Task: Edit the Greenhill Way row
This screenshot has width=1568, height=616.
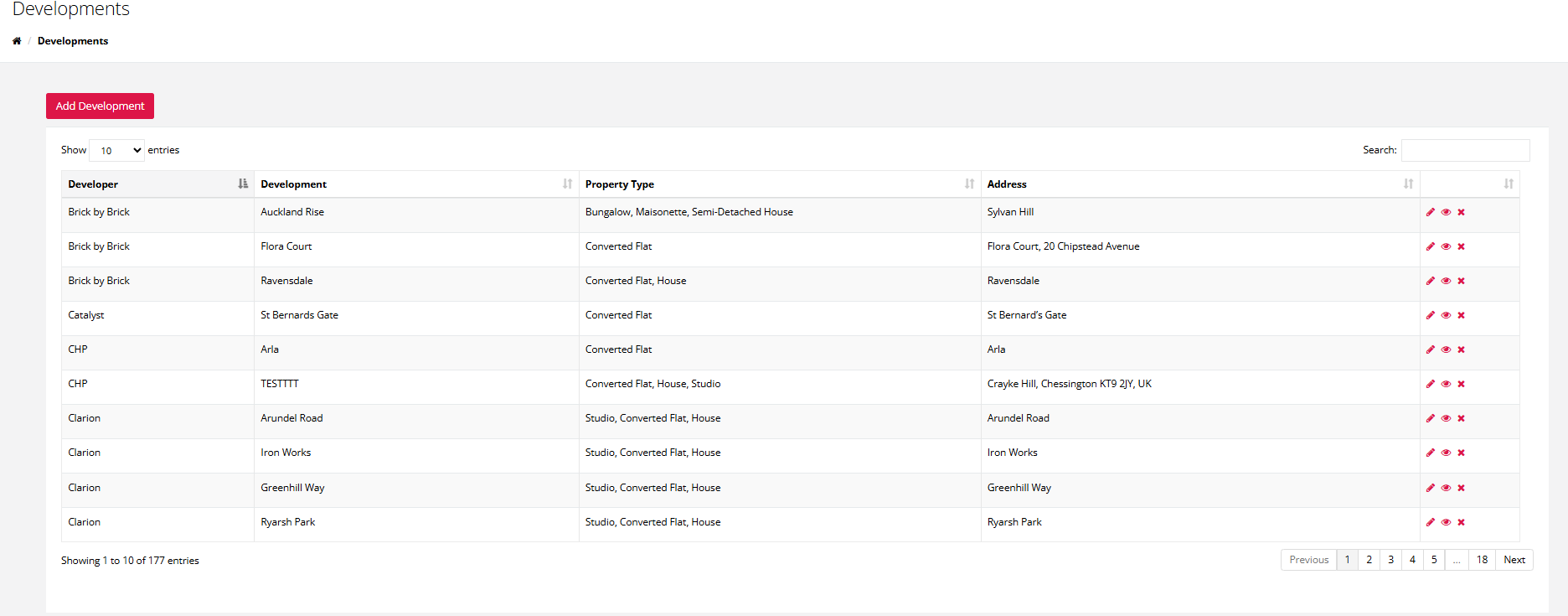Action: [1431, 488]
